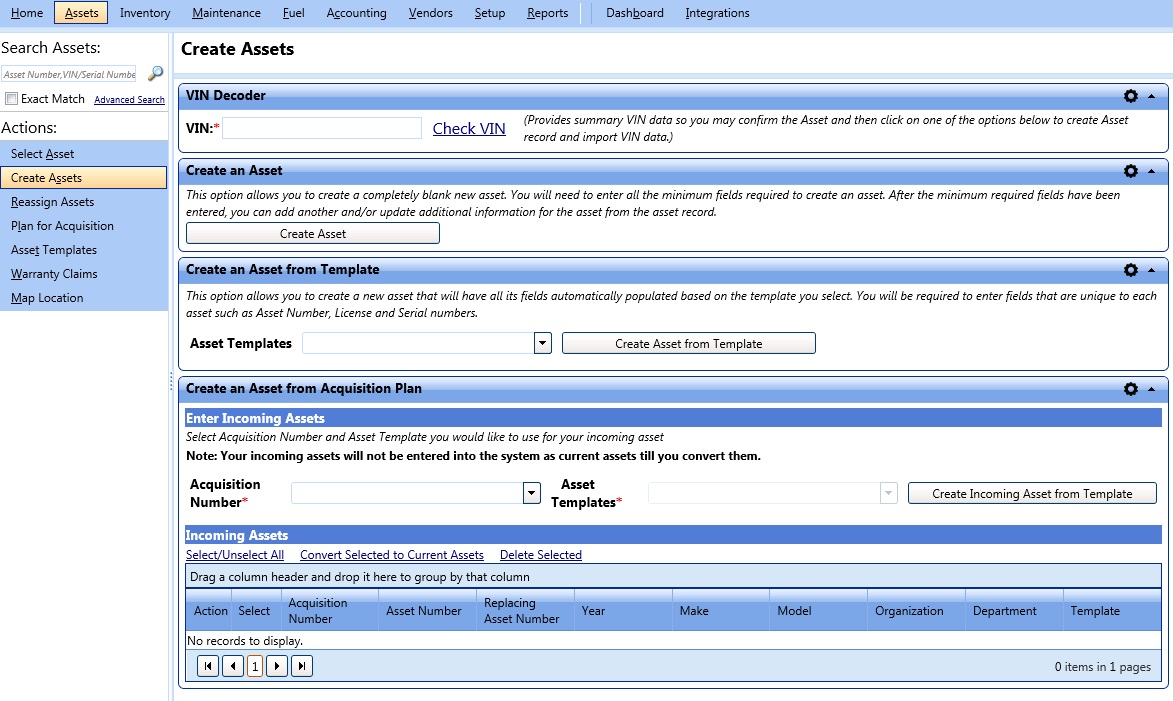Open the Home menu
The height and width of the screenshot is (701, 1174).
27,13
